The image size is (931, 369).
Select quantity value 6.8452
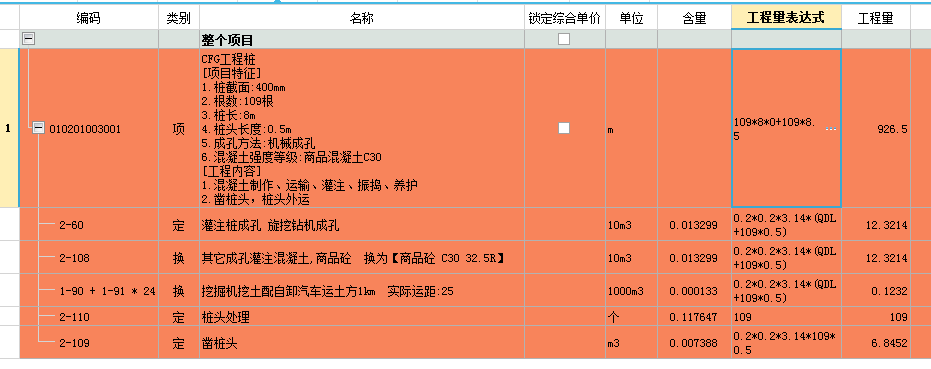pyautogui.click(x=876, y=342)
